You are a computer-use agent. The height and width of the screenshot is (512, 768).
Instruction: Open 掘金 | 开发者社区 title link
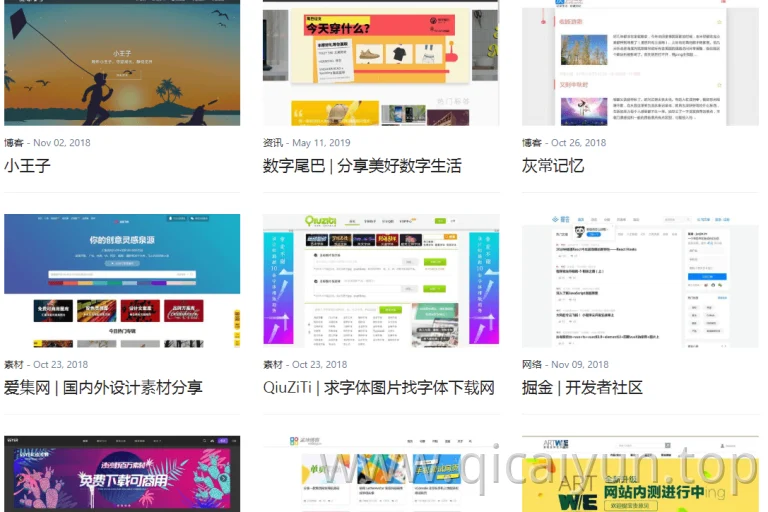582,388
